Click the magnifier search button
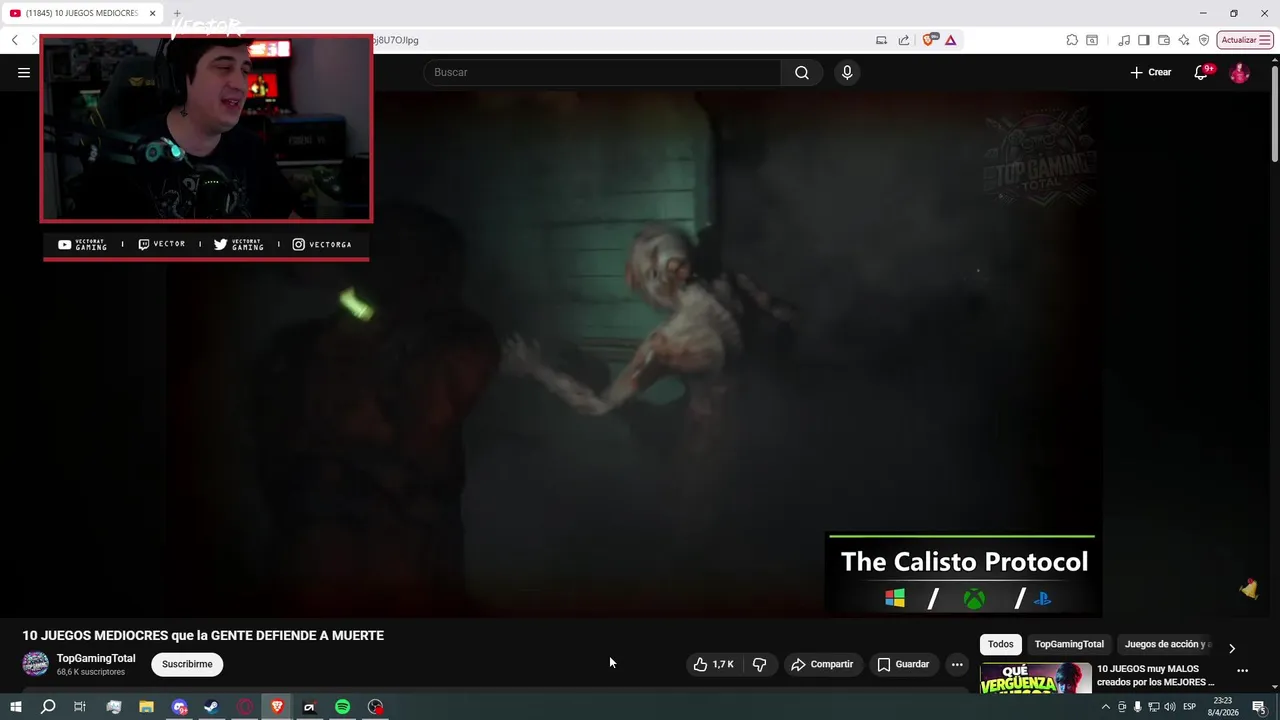 pos(802,72)
